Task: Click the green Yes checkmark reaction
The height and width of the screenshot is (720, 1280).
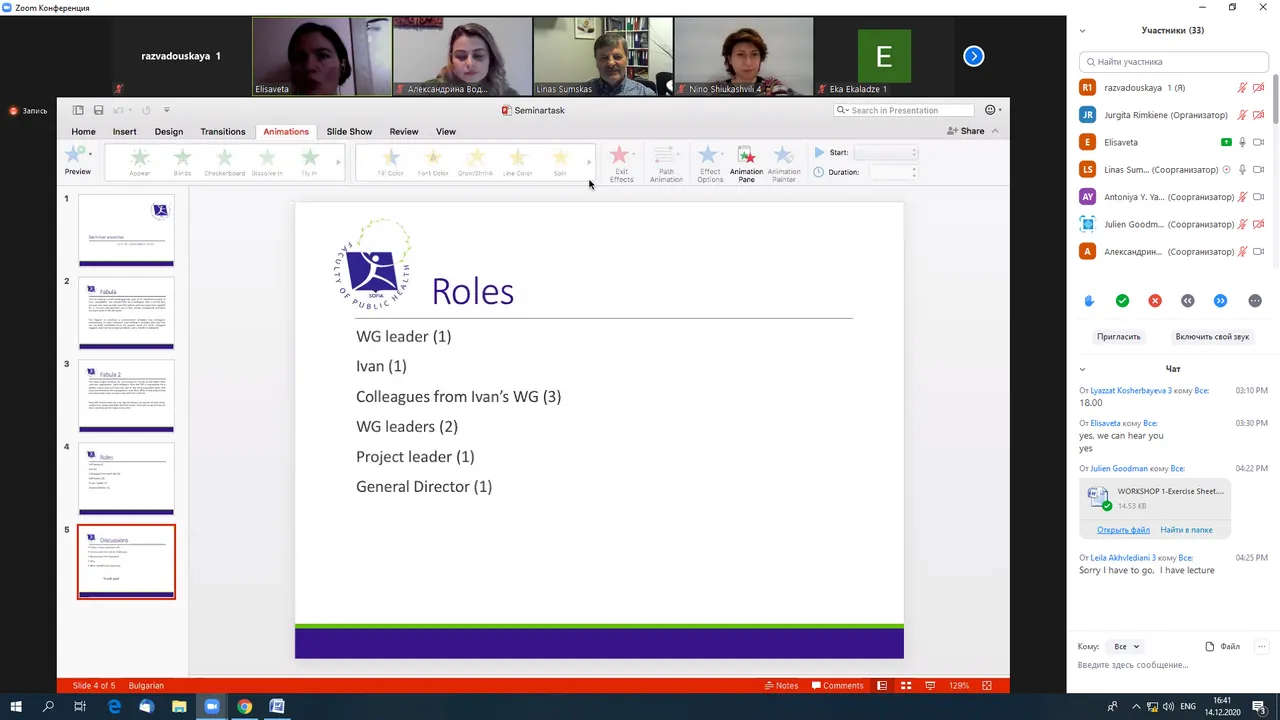Action: point(1122,301)
